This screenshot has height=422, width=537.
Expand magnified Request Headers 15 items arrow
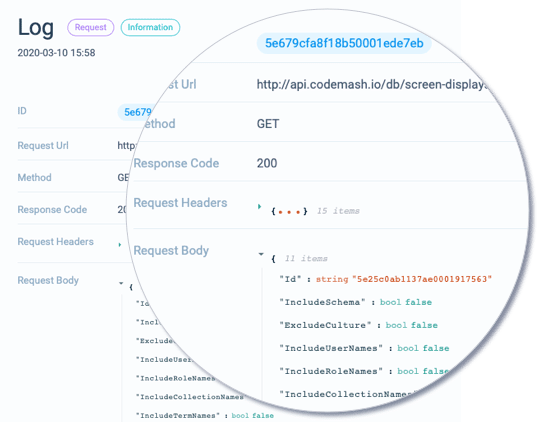point(259,207)
